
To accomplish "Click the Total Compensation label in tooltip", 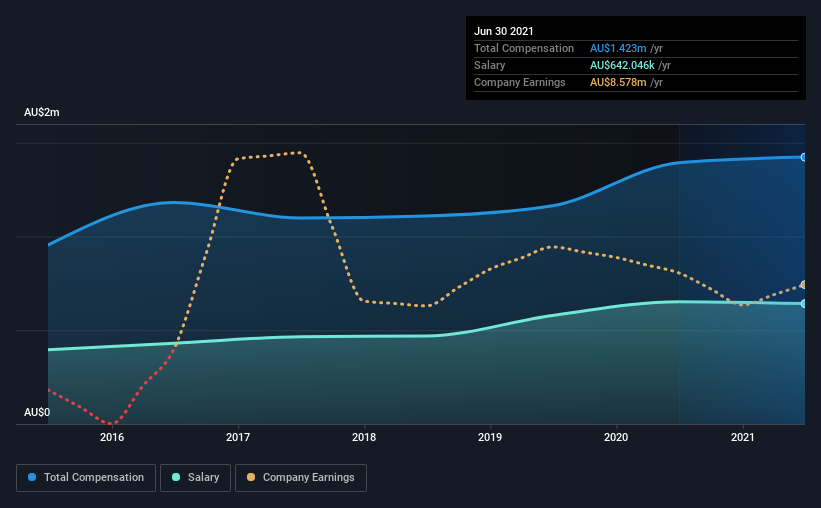I will [x=524, y=48].
